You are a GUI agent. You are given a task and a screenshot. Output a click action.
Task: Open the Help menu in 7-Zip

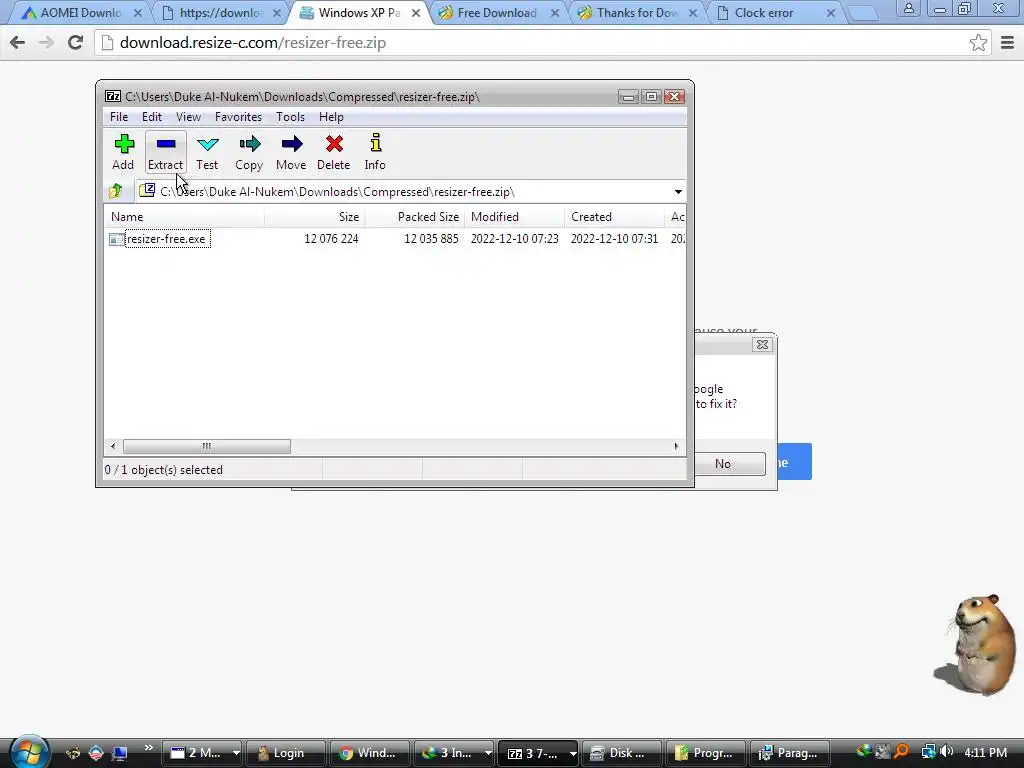331,117
